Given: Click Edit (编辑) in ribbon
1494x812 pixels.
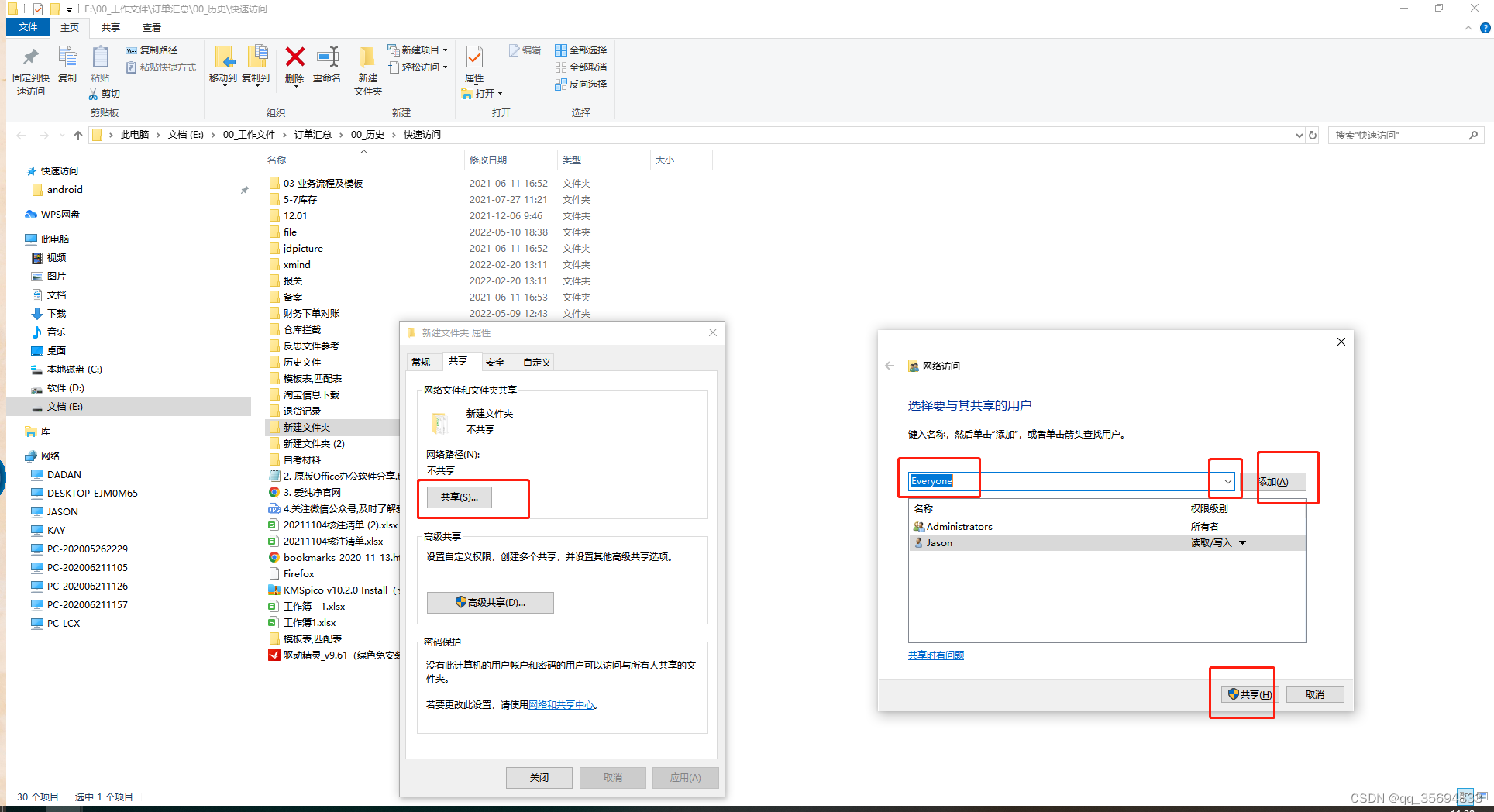Looking at the screenshot, I should tap(525, 50).
